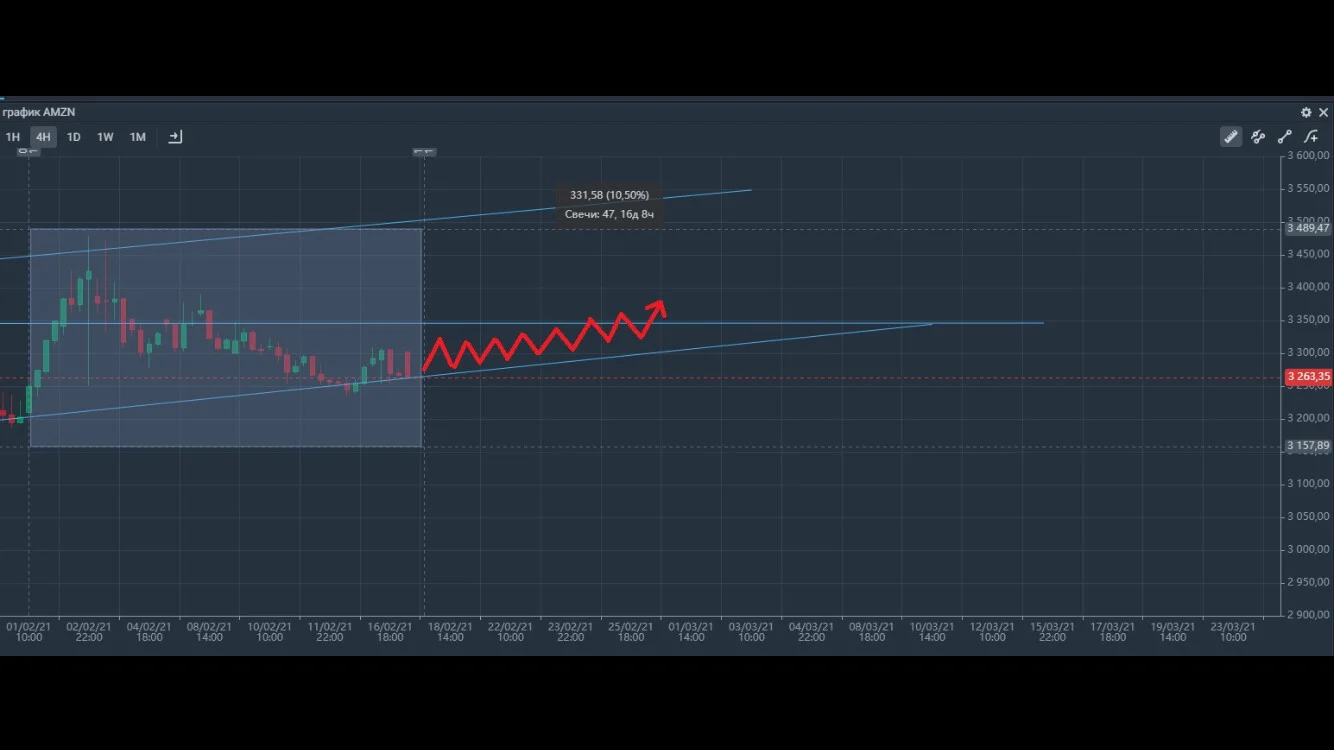Click the red current price label 3 263,35
This screenshot has width=1334, height=750.
point(1308,377)
